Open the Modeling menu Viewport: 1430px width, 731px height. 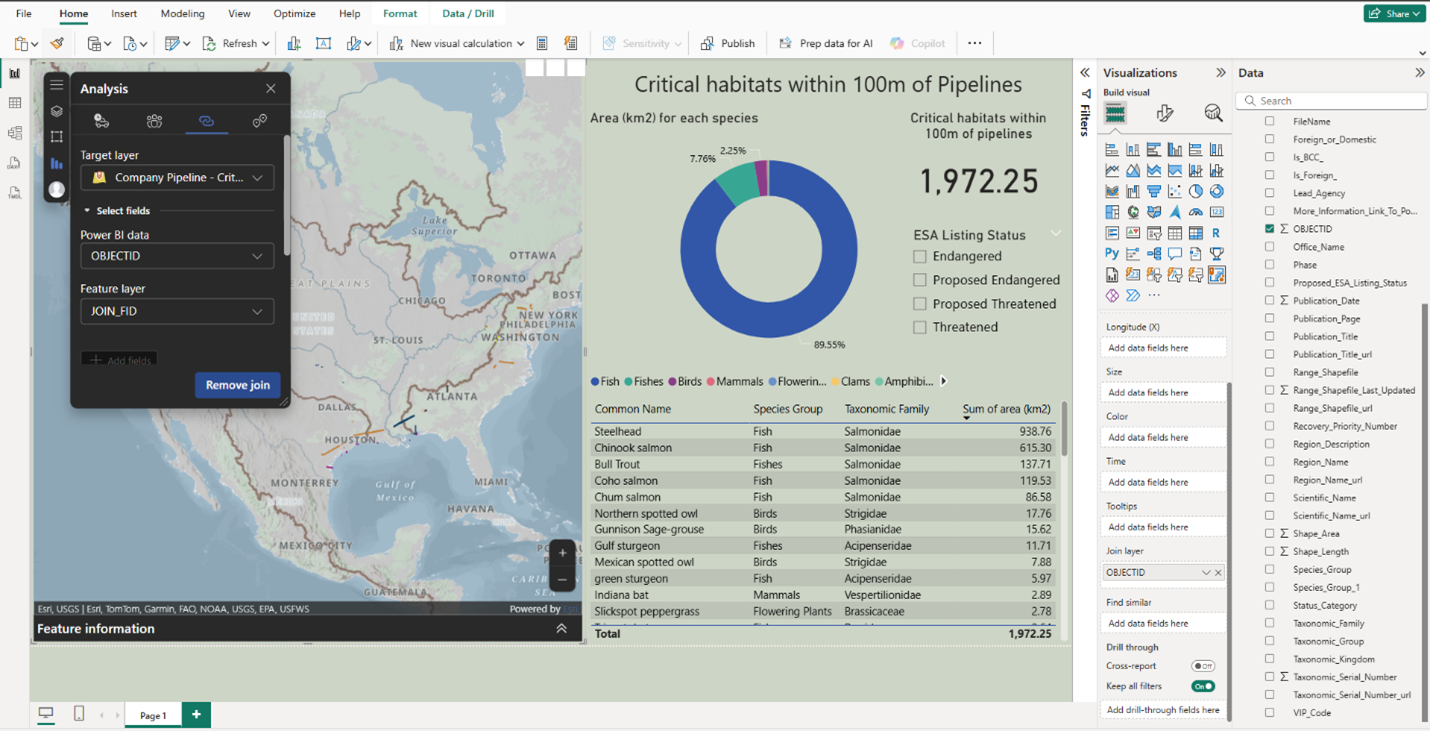tap(182, 14)
